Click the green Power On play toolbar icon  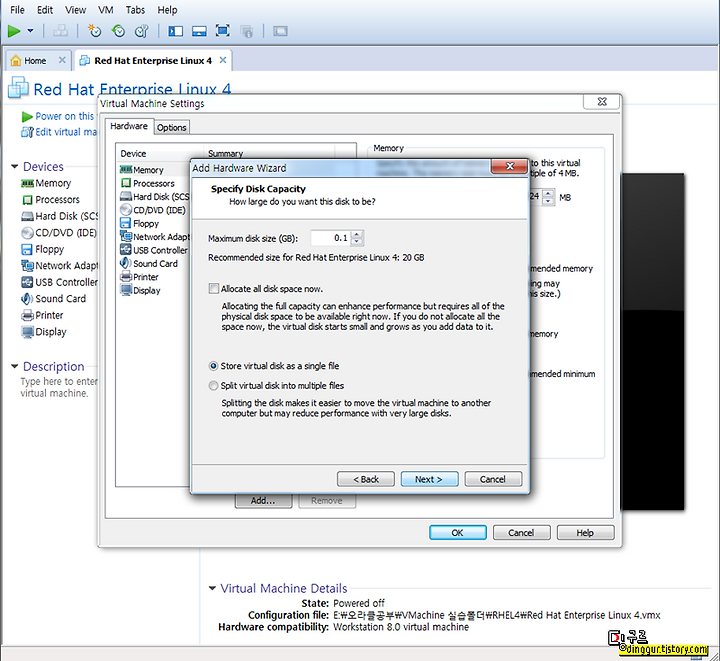pyautogui.click(x=14, y=31)
